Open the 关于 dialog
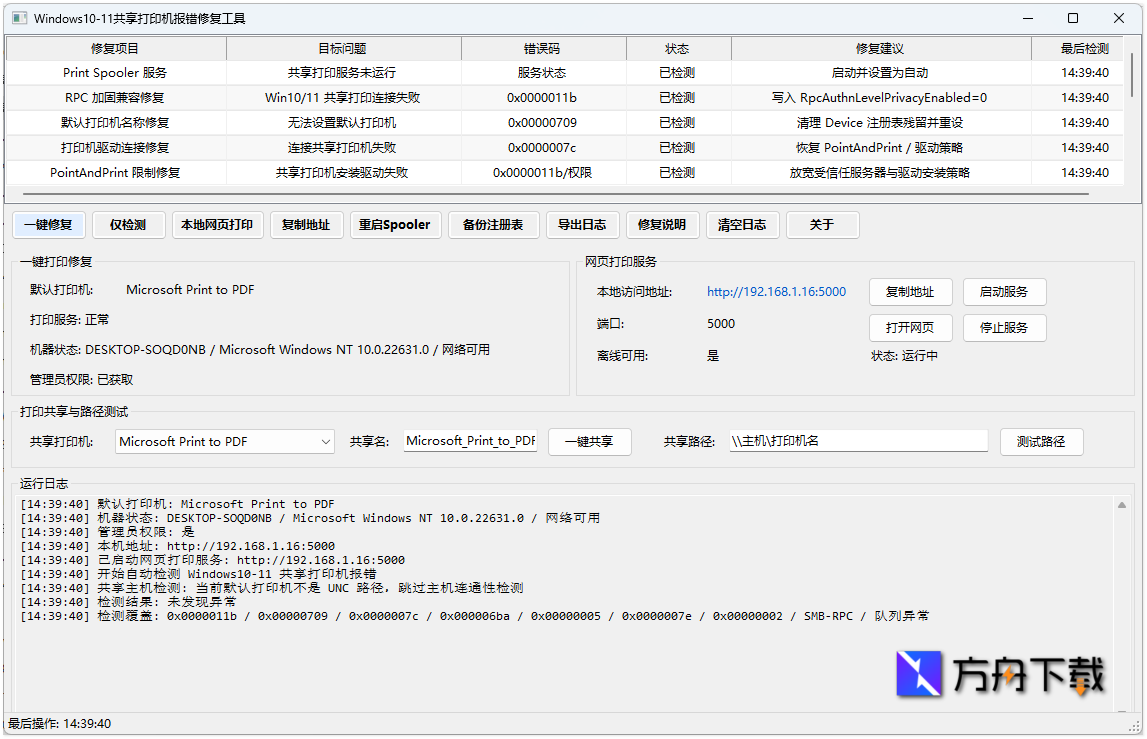1147x739 pixels. [822, 225]
